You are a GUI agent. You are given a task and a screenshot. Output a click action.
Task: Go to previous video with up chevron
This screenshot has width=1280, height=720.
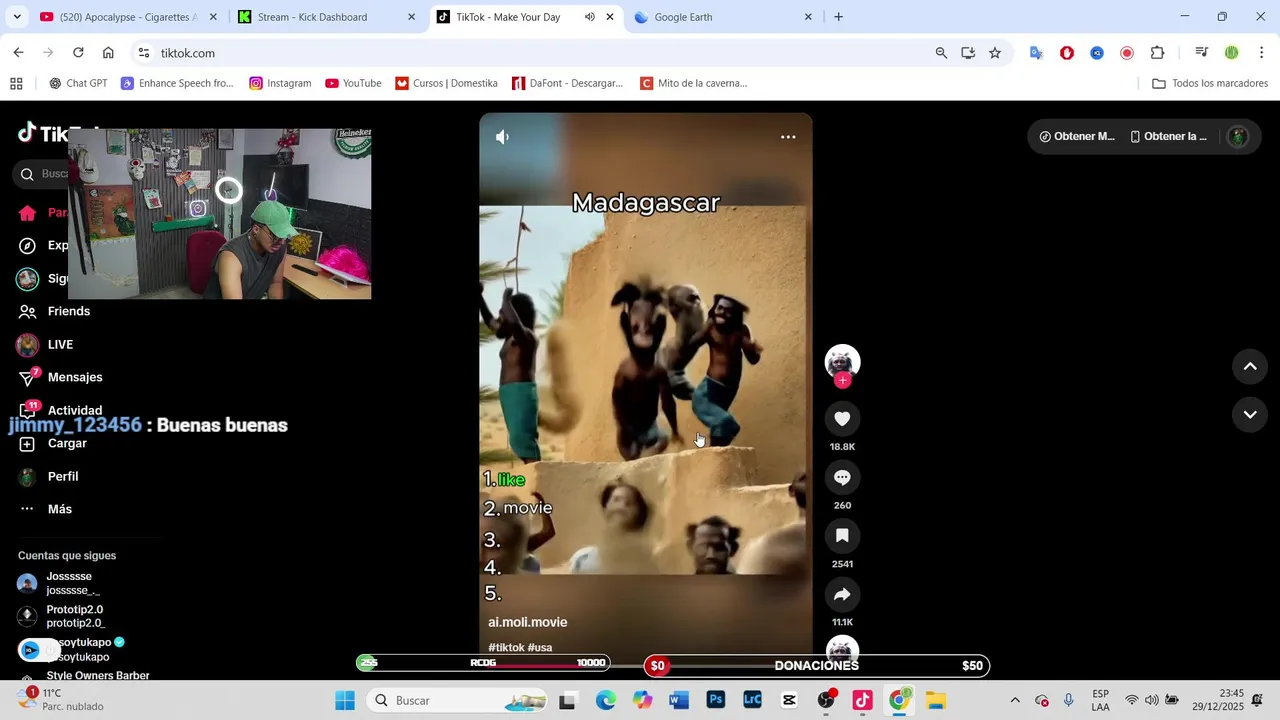point(1250,366)
